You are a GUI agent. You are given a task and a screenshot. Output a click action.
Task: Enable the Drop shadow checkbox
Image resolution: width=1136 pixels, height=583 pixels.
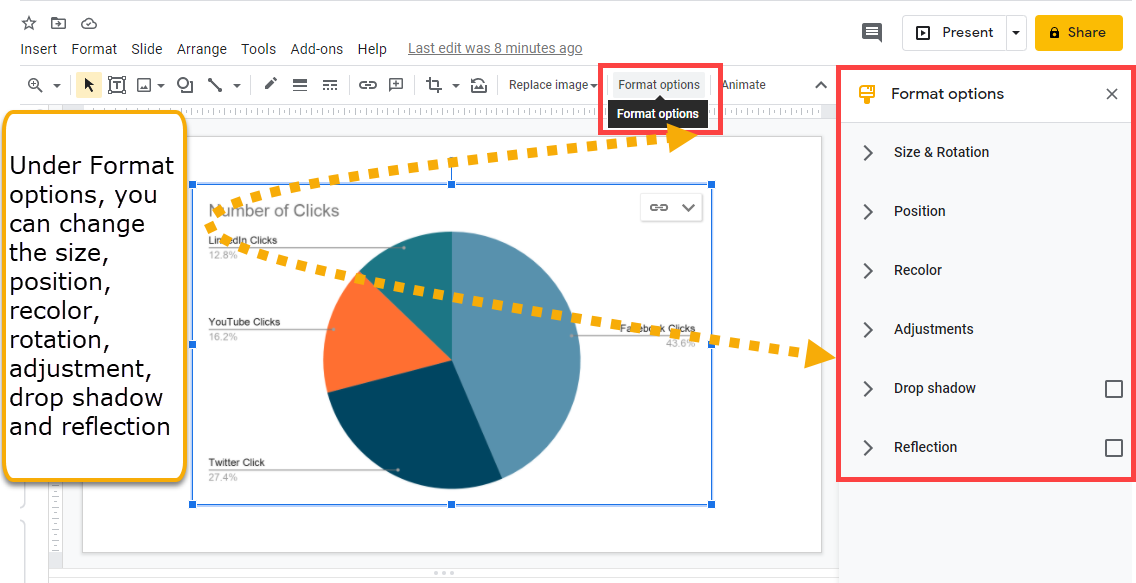1115,388
